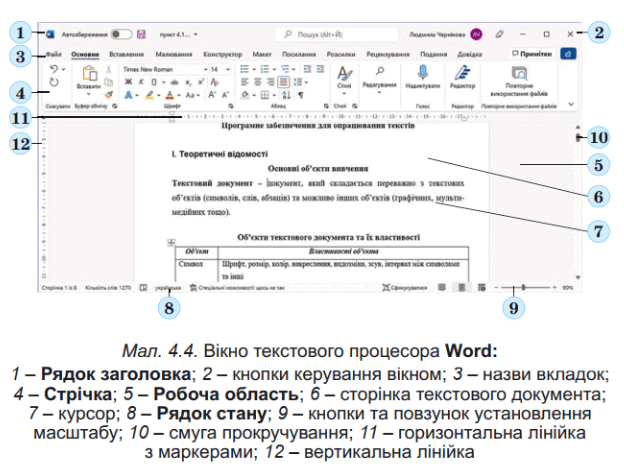Click Increase Indent icon
Viewport: 624px width, 466px height.
click(320, 69)
